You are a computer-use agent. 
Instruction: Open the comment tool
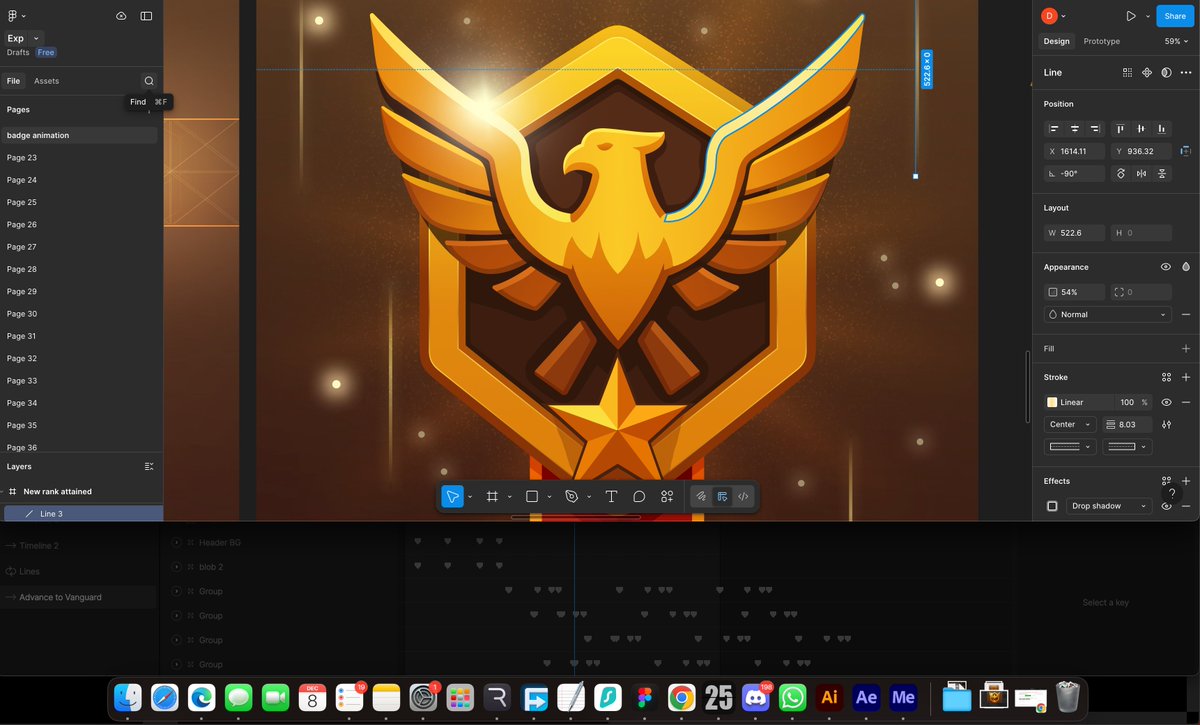coord(639,496)
